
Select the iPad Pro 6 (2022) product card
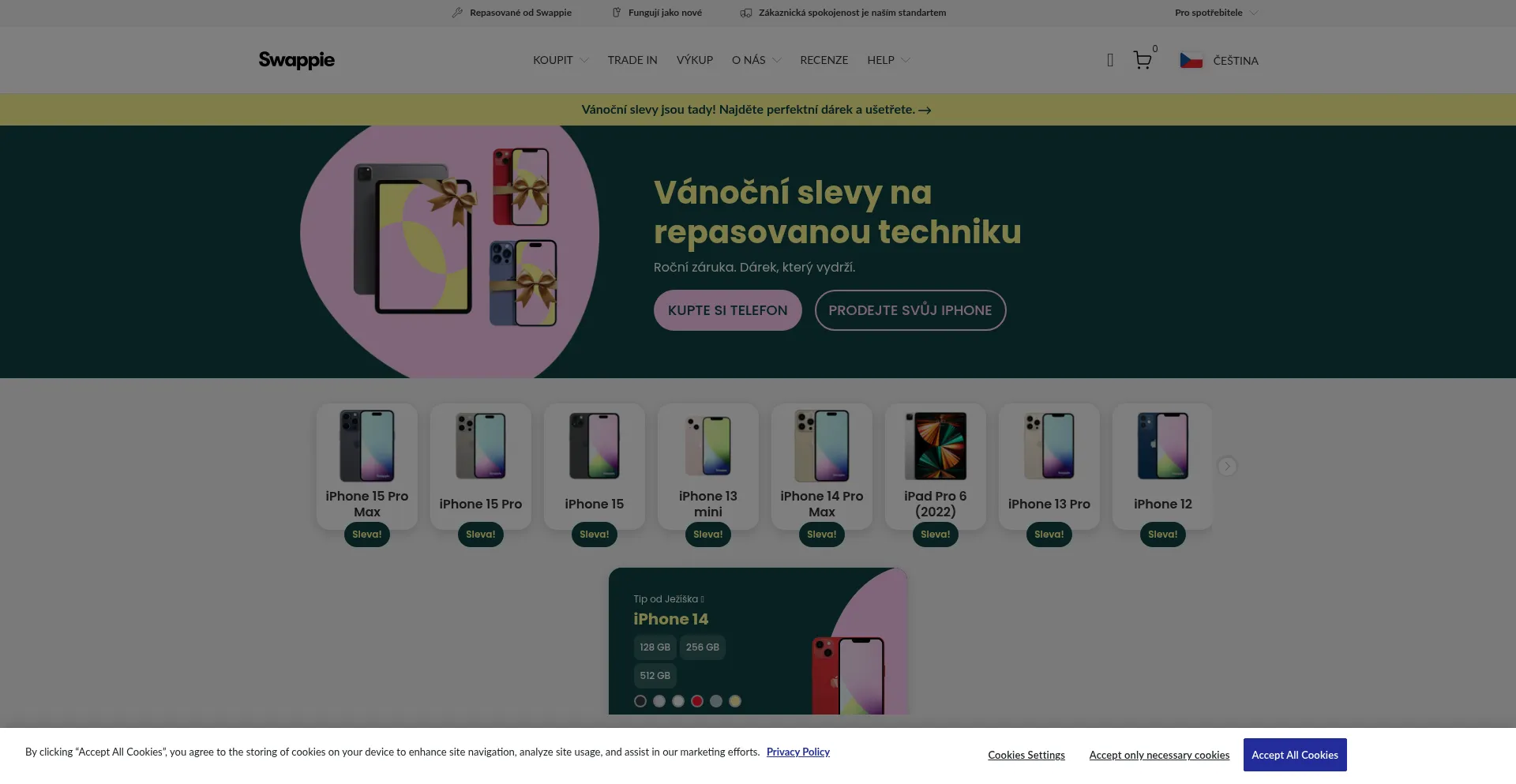point(935,466)
